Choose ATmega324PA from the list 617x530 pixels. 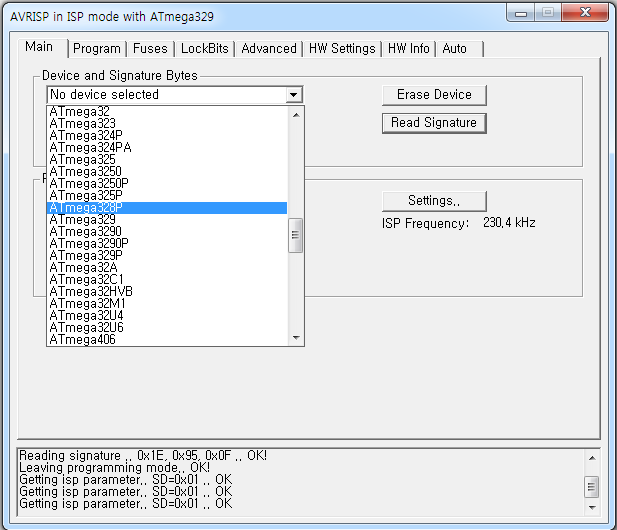pos(167,148)
